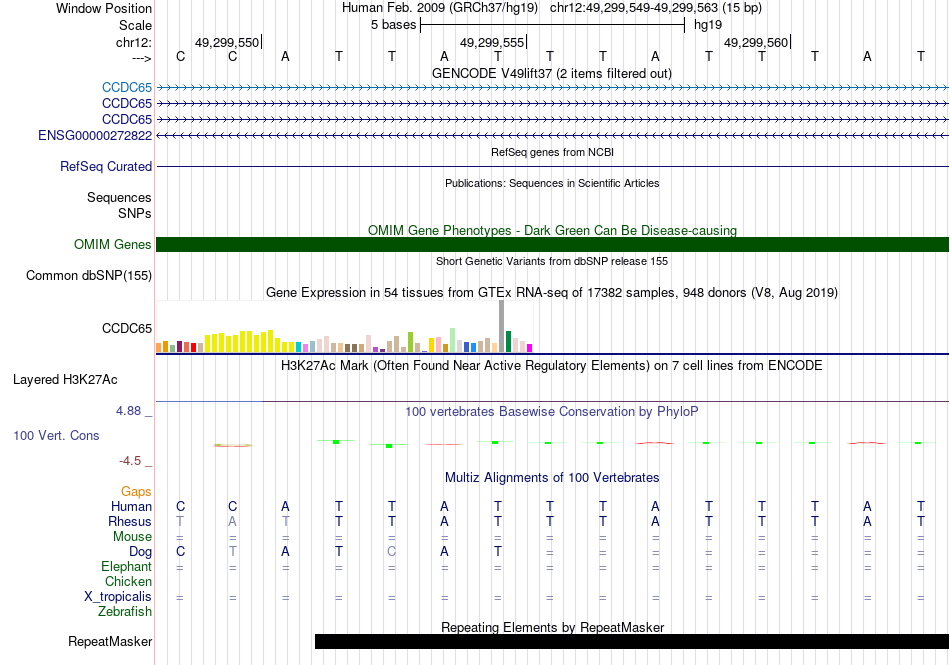The width and height of the screenshot is (950, 665).
Task: Click the Common dbSNP(155) track label
Action: (88, 275)
